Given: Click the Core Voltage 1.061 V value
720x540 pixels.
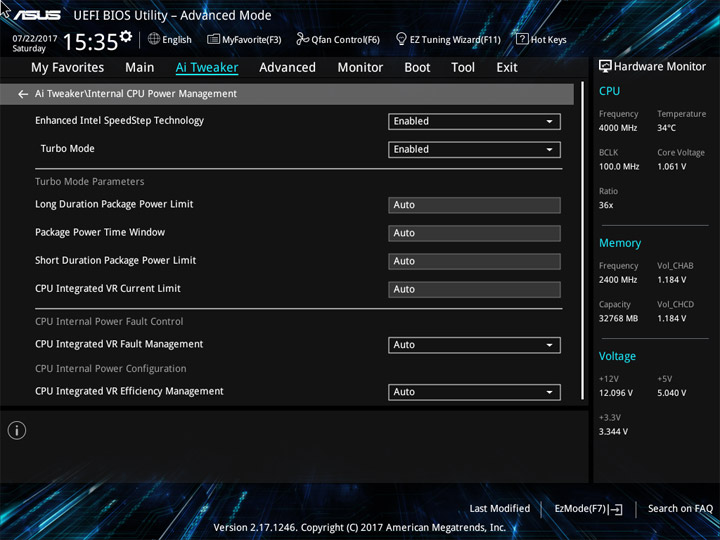Looking at the screenshot, I should pyautogui.click(x=671, y=167).
